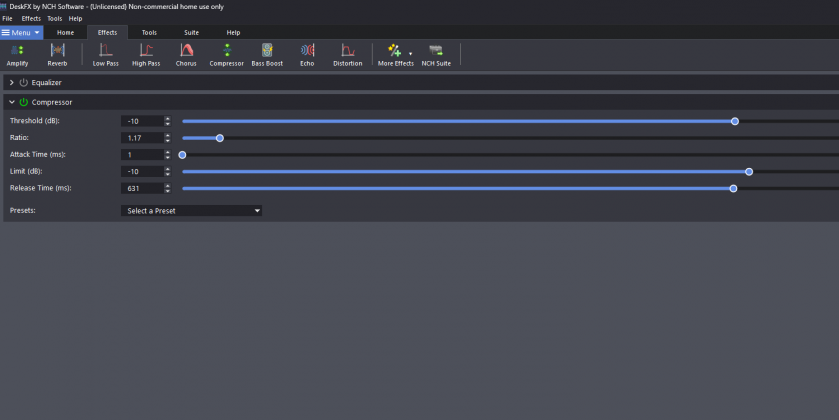Viewport: 839px width, 420px height.
Task: Add the Reverb effect
Action: (x=57, y=55)
